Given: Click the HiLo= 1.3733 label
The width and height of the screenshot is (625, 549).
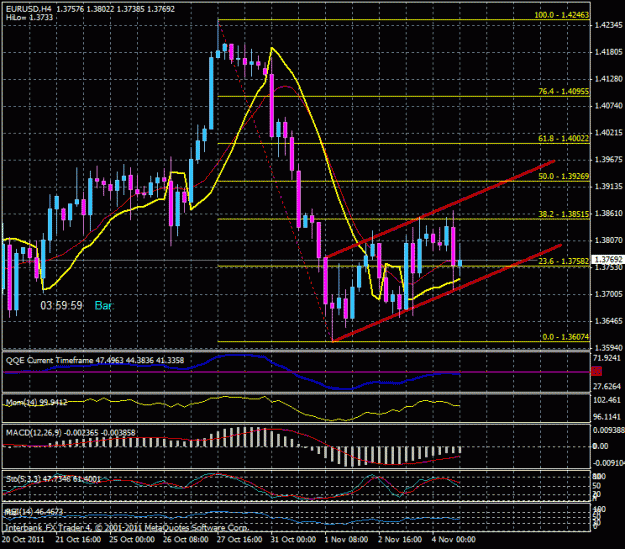Looking at the screenshot, I should [29, 18].
